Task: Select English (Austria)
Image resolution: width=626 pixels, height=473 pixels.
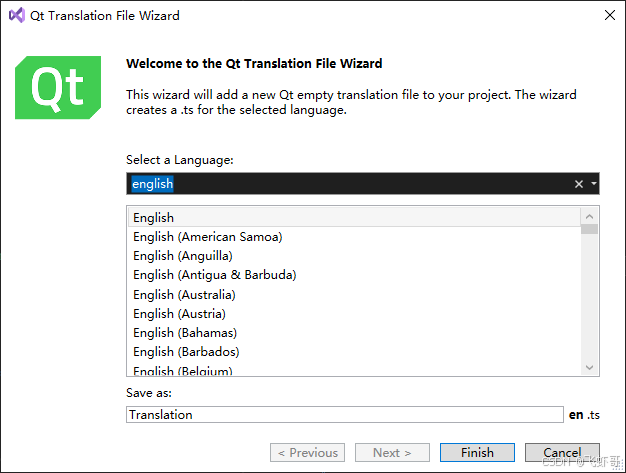Action: (x=354, y=314)
